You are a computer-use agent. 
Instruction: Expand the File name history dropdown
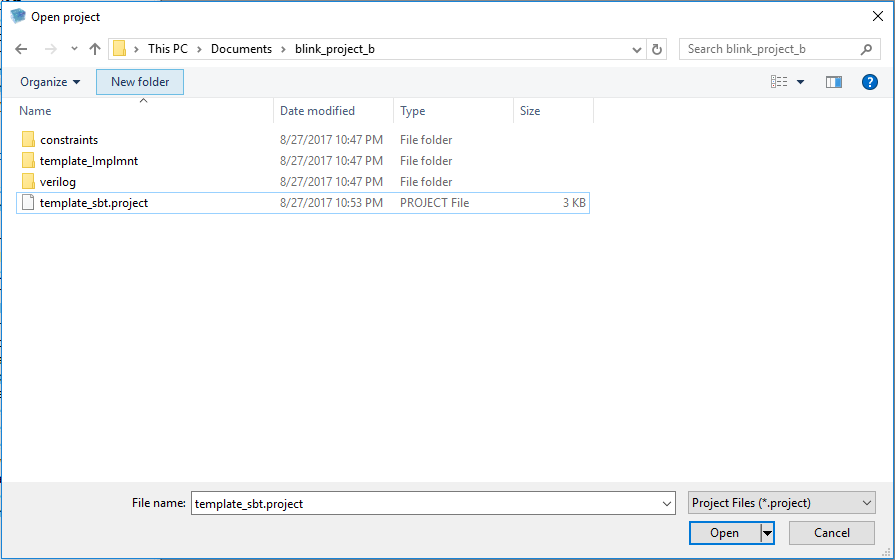[x=667, y=503]
